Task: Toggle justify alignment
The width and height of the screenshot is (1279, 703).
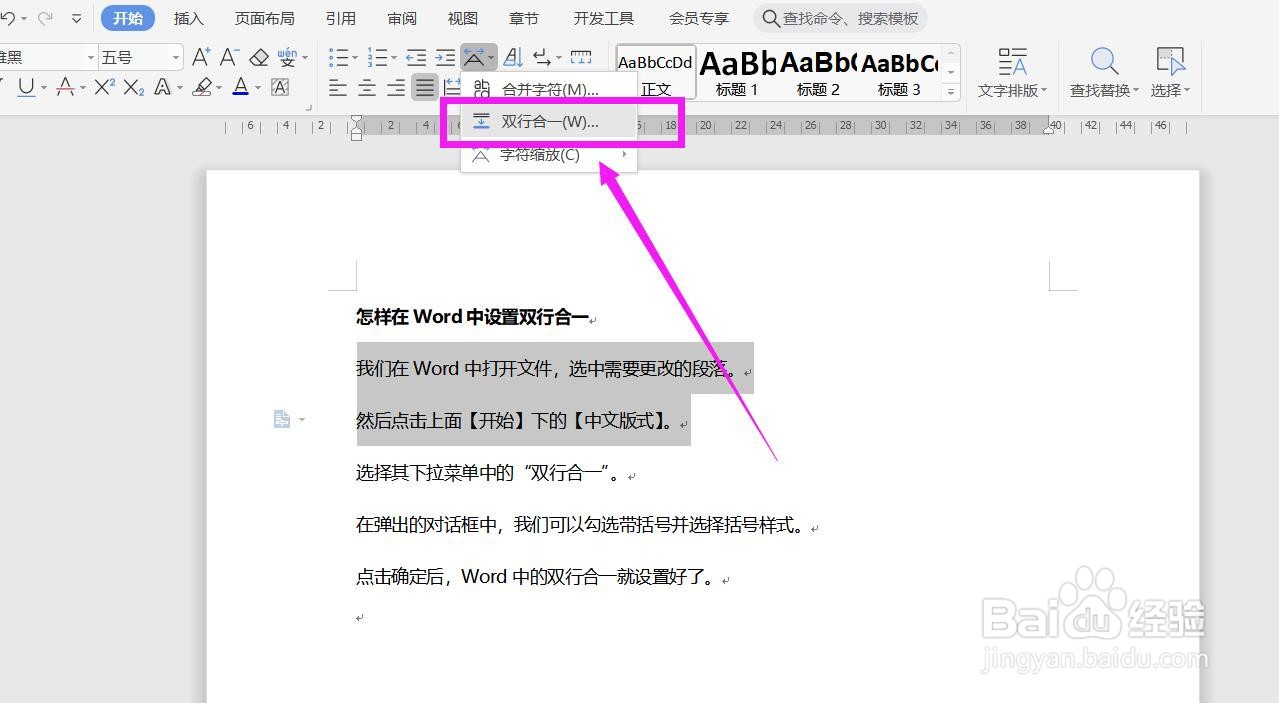Action: [425, 88]
